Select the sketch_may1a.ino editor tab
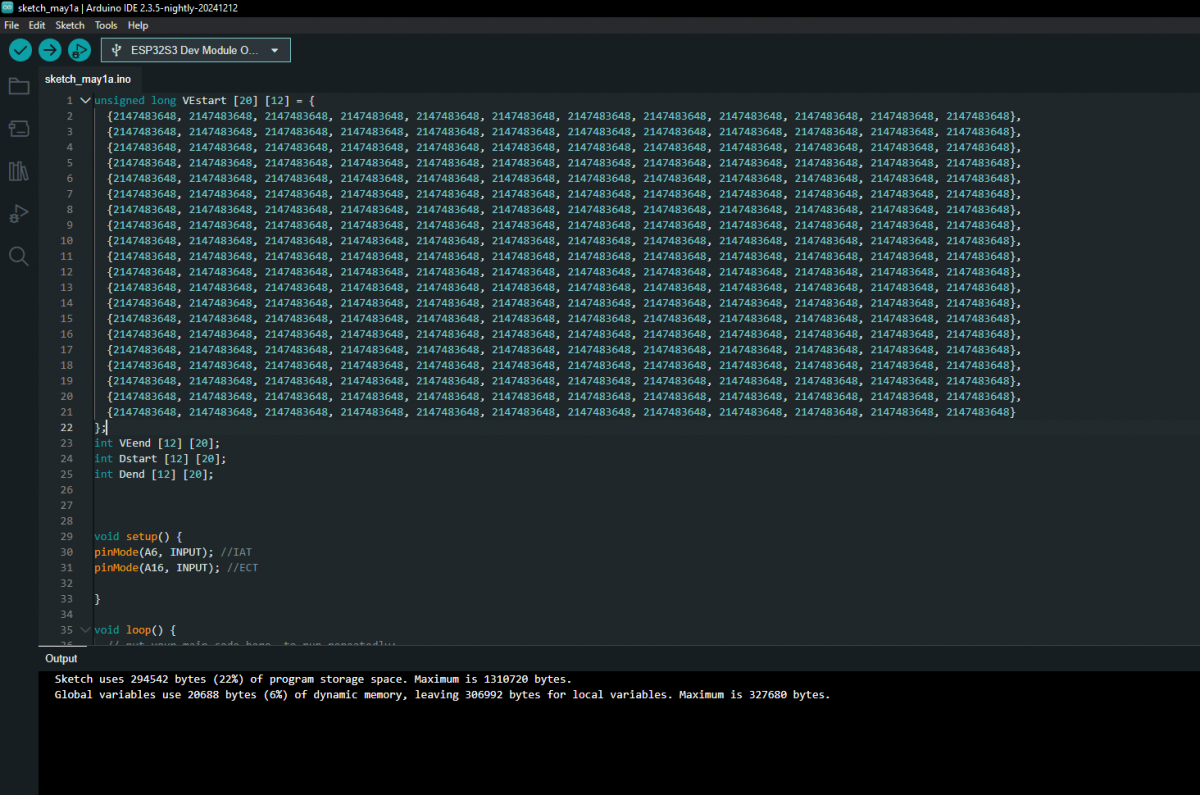The width and height of the screenshot is (1200, 795). [x=87, y=79]
